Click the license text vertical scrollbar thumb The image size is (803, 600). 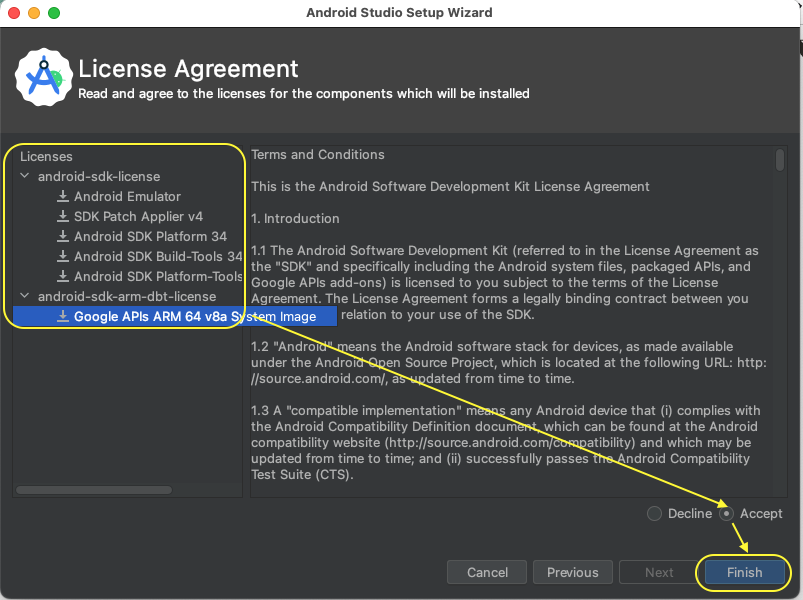click(779, 160)
